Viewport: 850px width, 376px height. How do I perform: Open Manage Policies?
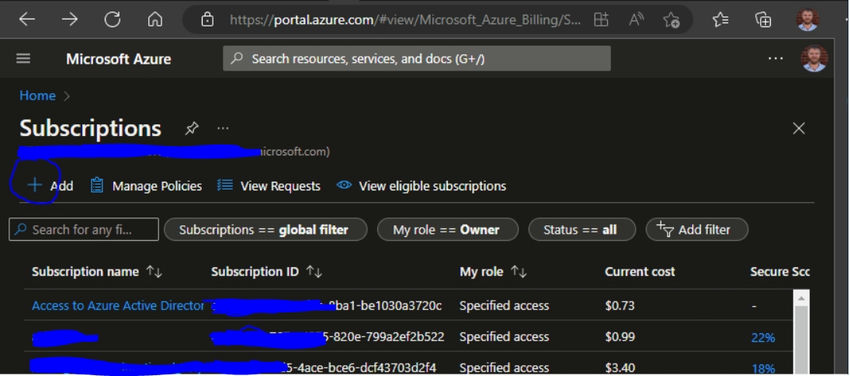point(146,186)
